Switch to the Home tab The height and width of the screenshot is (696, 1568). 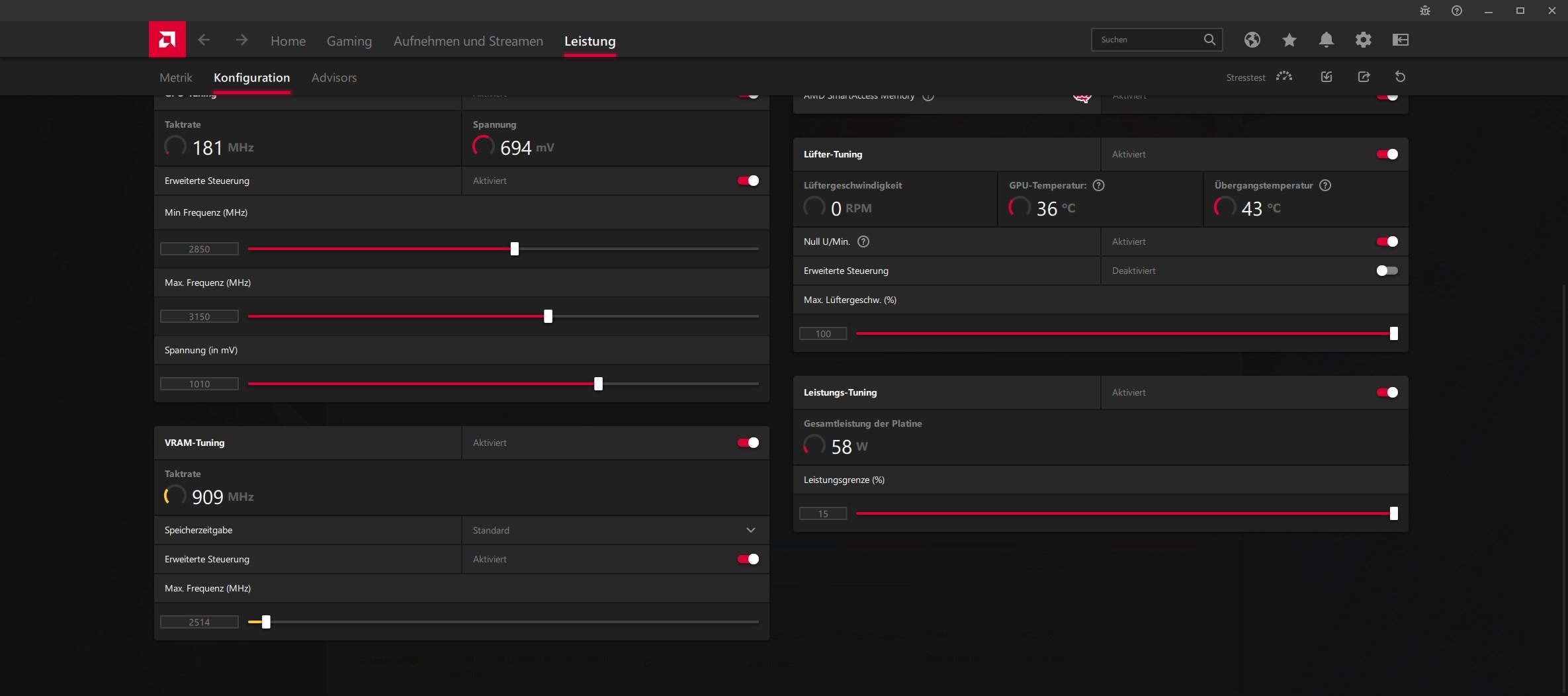click(288, 41)
